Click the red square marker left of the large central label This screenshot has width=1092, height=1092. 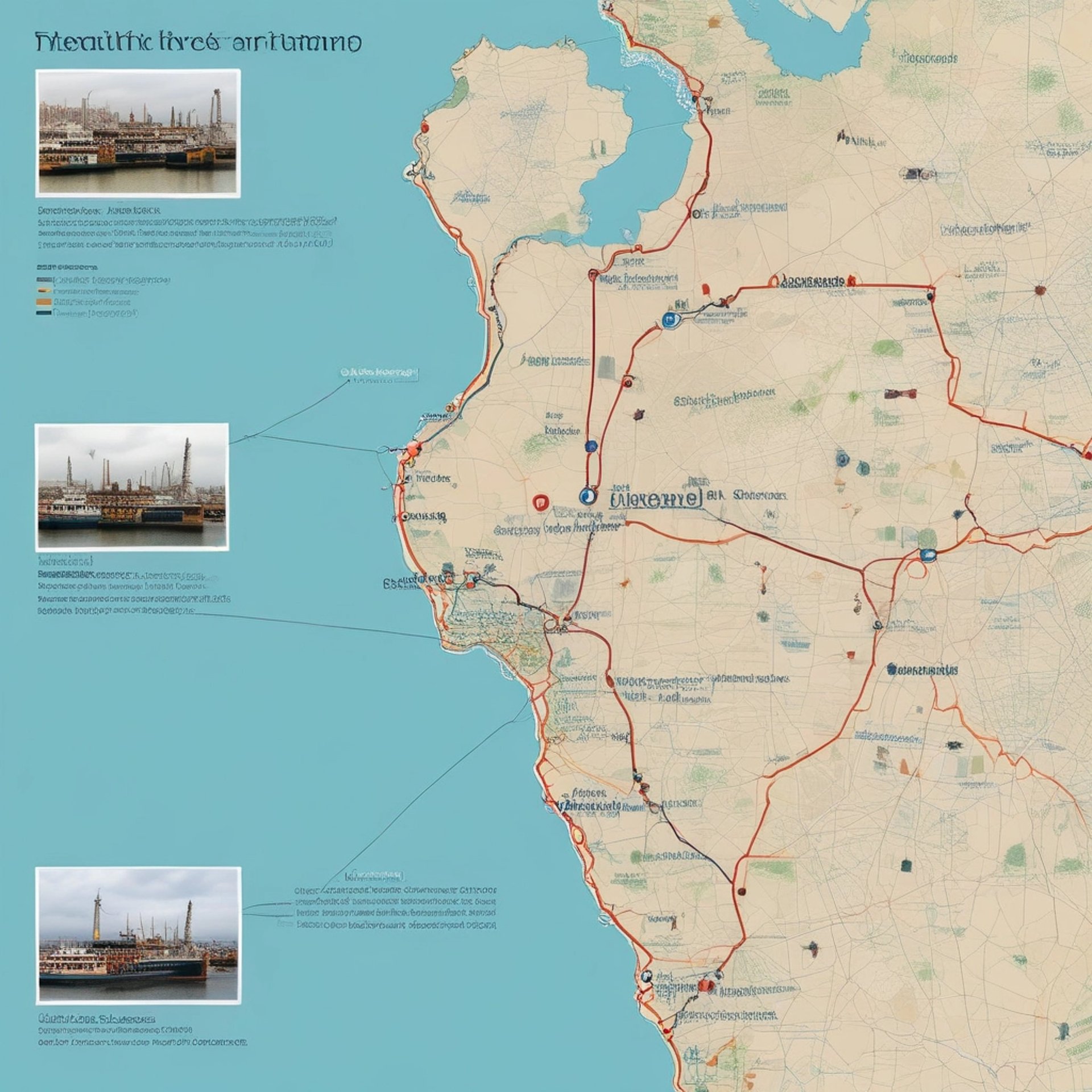[x=540, y=502]
